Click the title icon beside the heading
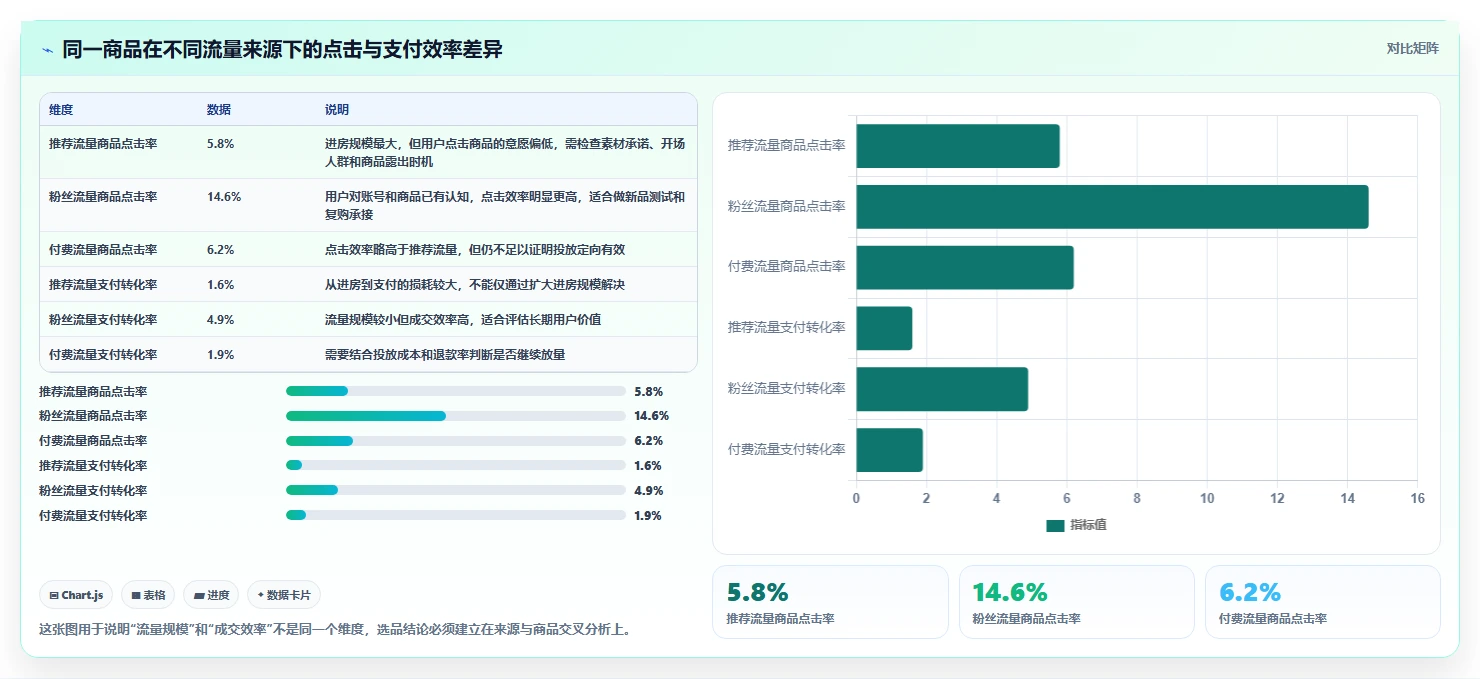This screenshot has height=679, width=1480. 47,50
